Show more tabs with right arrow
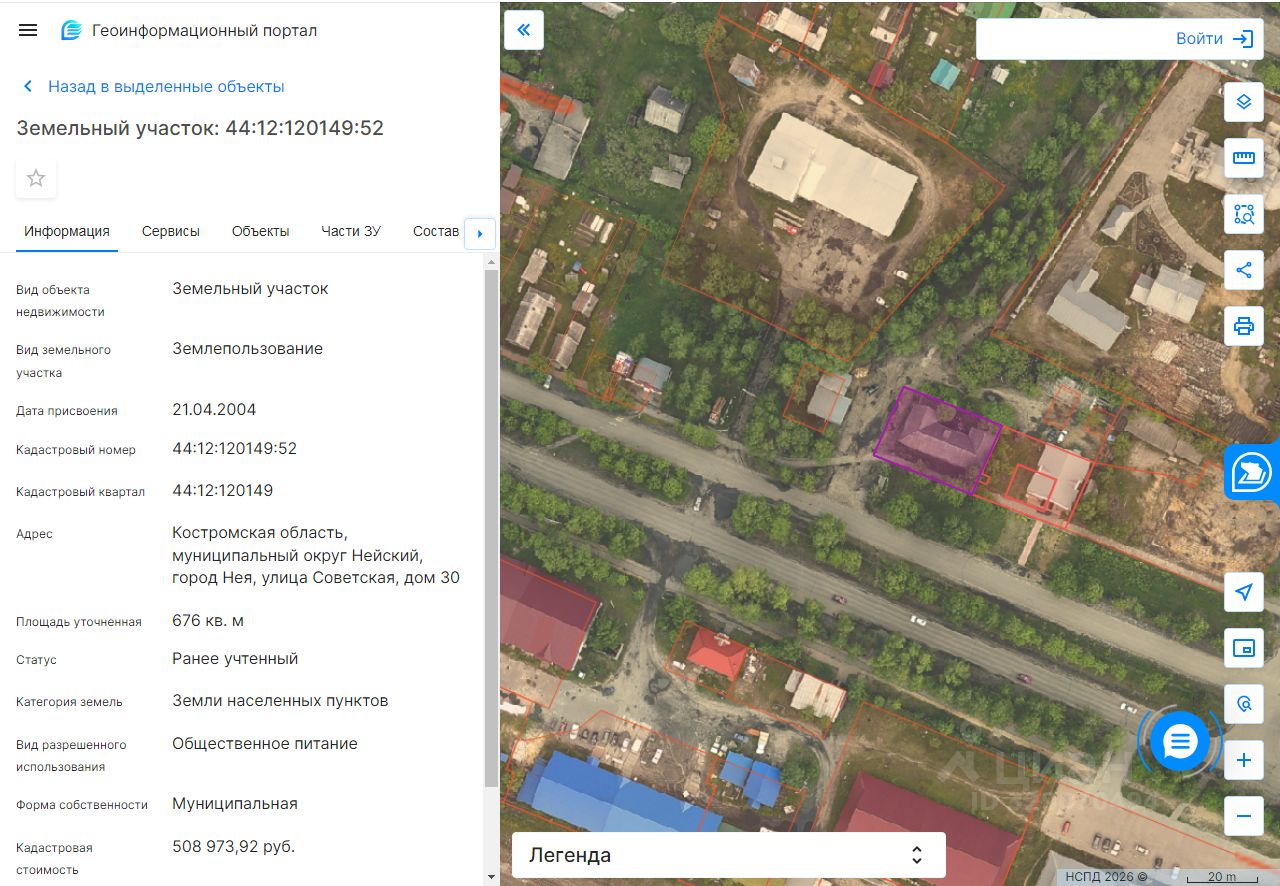 (x=480, y=233)
